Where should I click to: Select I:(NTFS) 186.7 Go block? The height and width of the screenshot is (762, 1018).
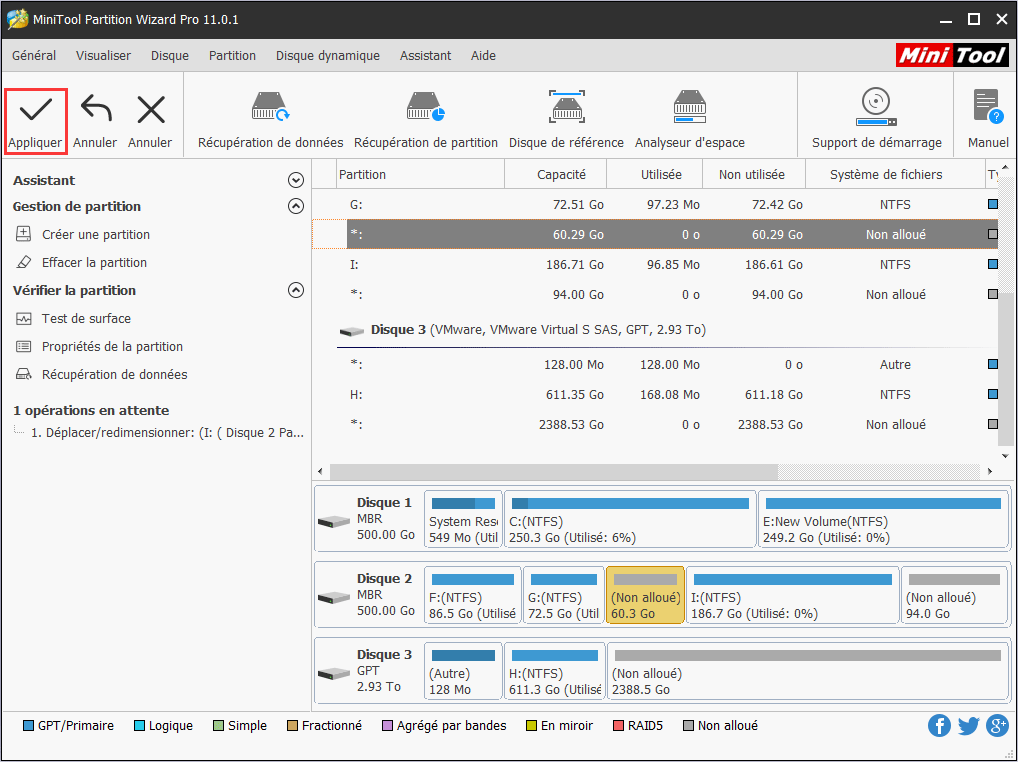(793, 595)
